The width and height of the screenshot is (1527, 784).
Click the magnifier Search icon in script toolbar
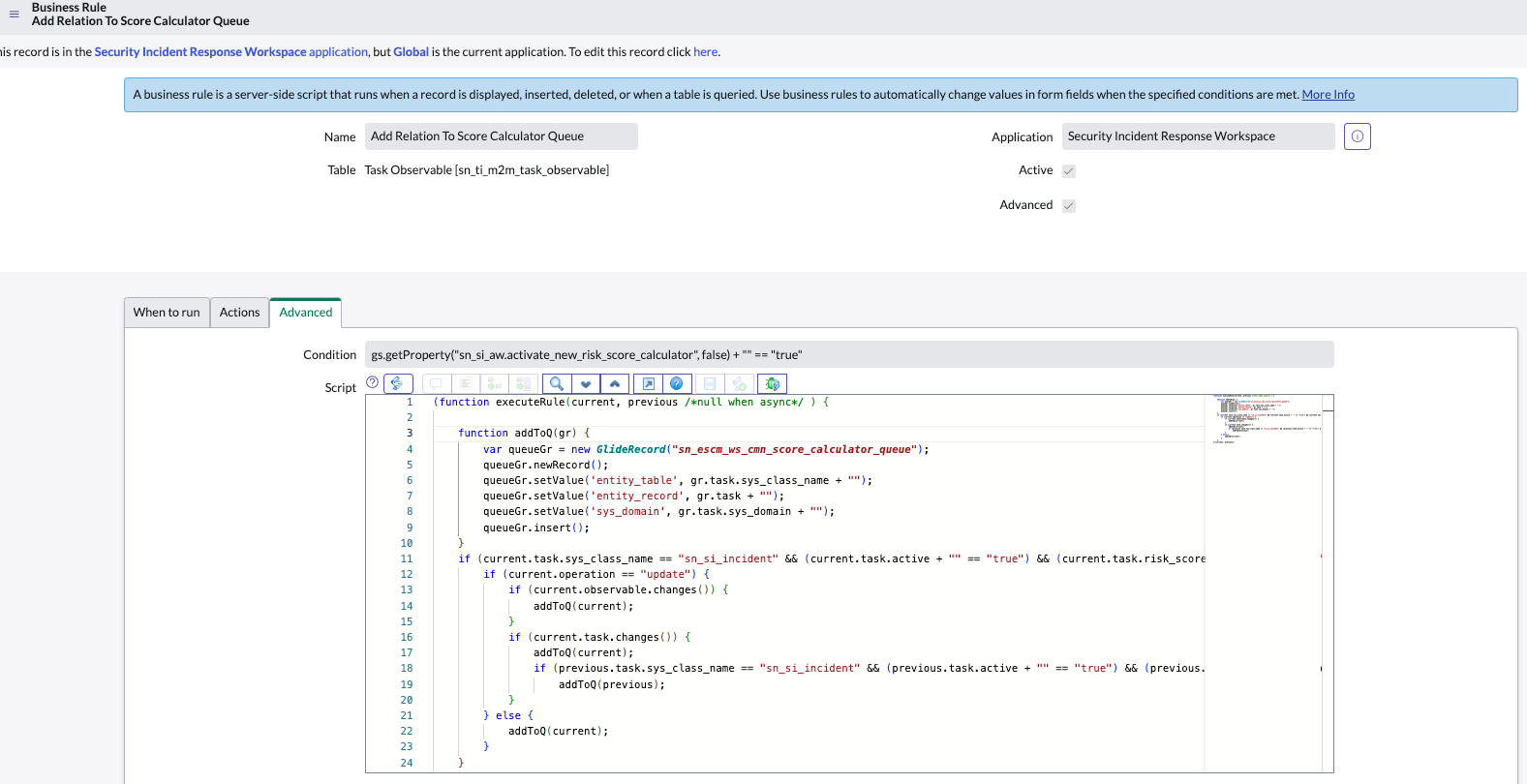point(557,384)
